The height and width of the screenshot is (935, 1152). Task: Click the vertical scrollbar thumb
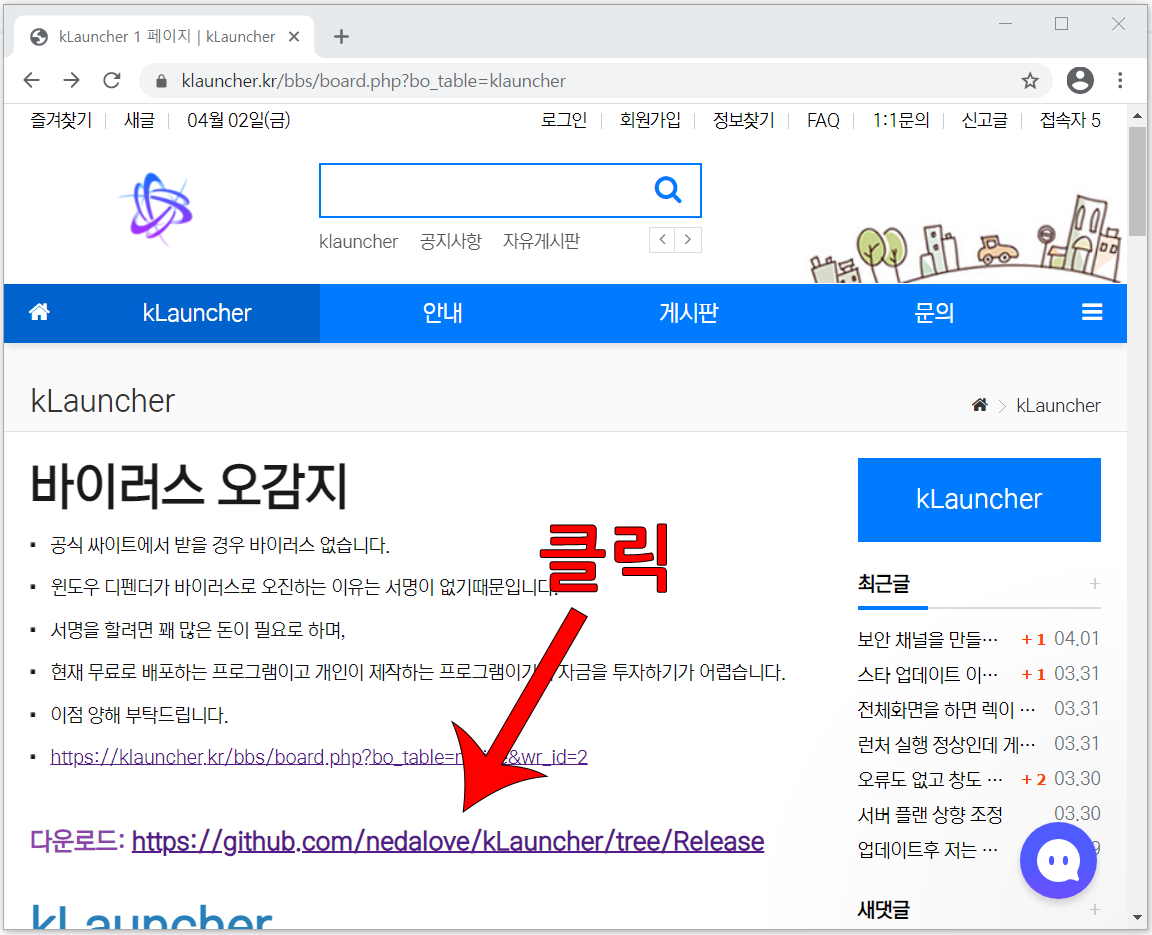click(x=1137, y=181)
